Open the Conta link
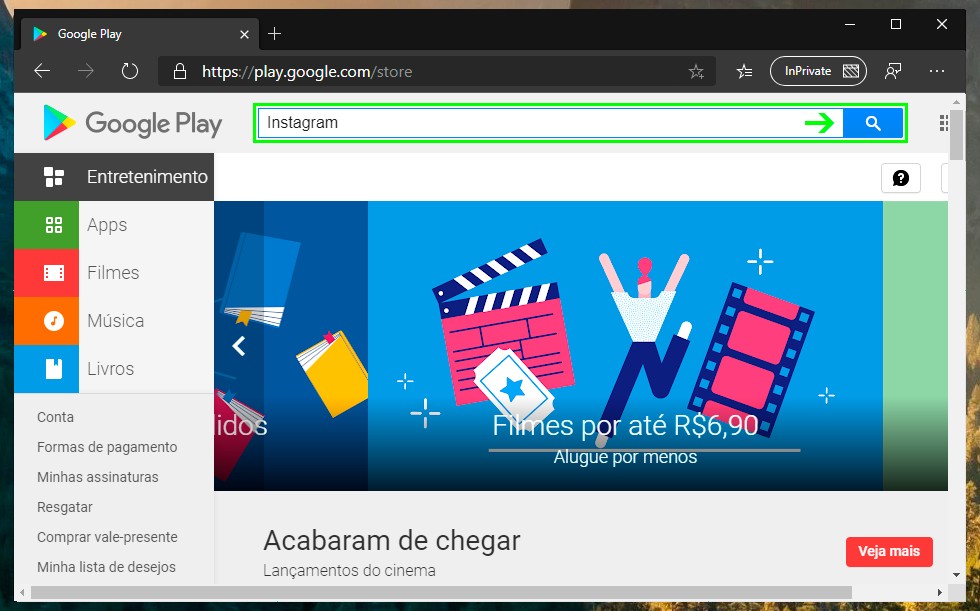Viewport: 980px width, 611px height. point(56,417)
